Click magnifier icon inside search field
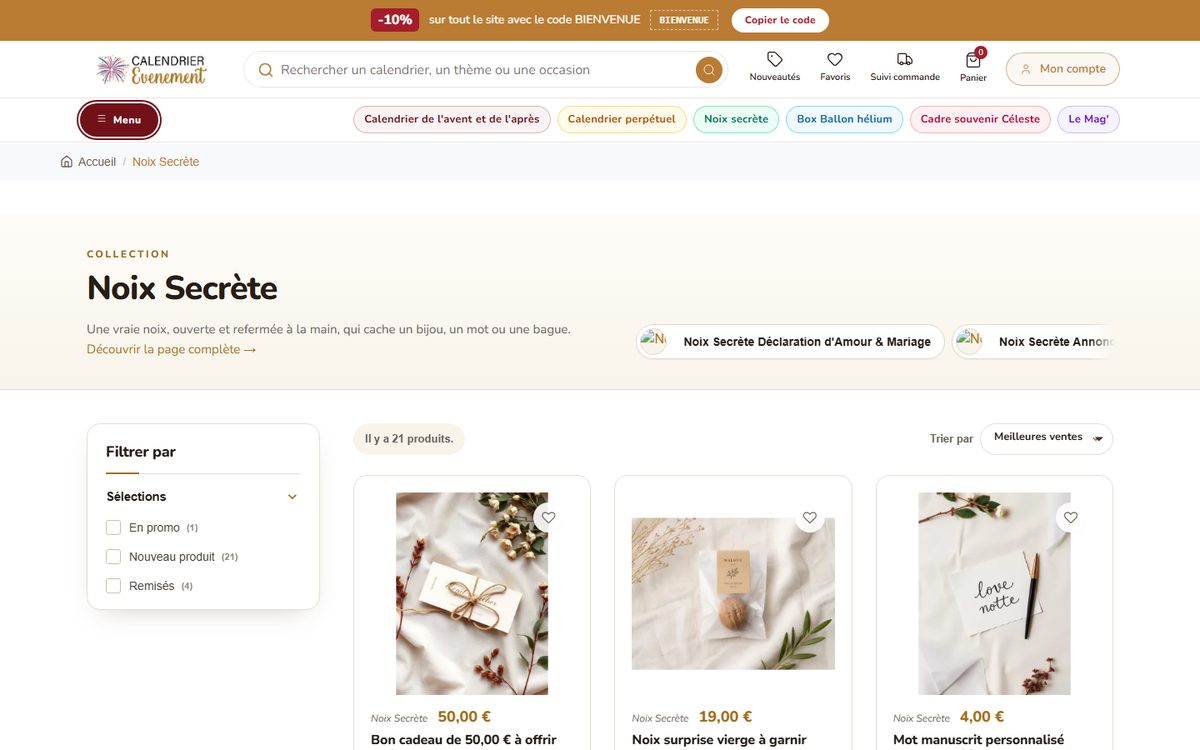This screenshot has width=1200, height=750. point(266,70)
